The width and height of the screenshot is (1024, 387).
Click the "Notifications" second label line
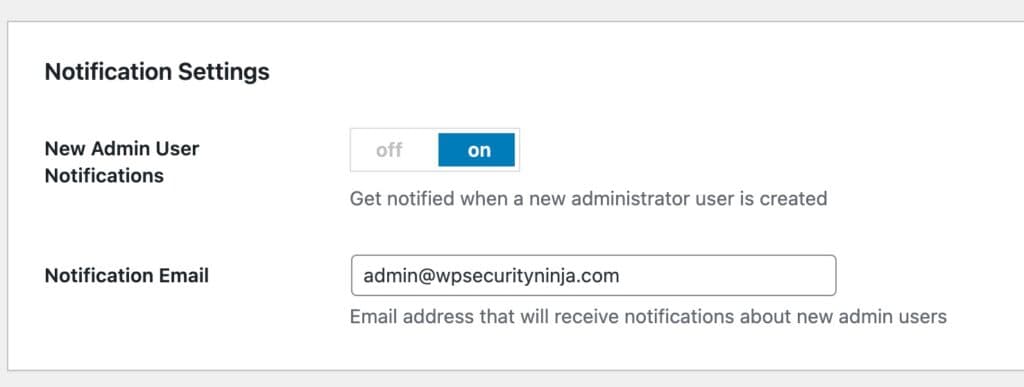[104, 176]
